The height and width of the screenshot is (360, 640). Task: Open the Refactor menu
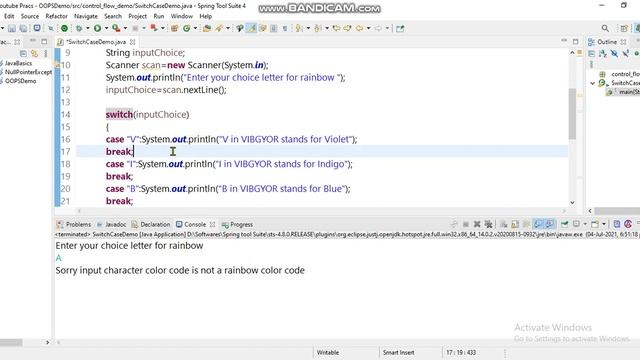pos(56,16)
